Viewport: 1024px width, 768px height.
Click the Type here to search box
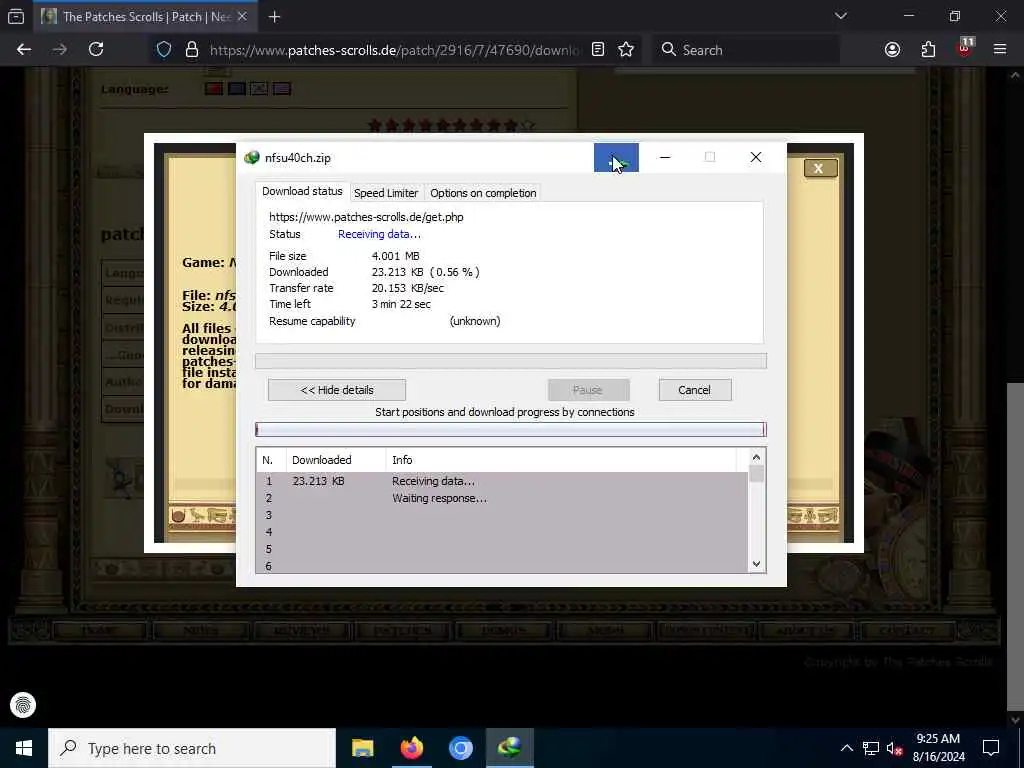tap(192, 748)
